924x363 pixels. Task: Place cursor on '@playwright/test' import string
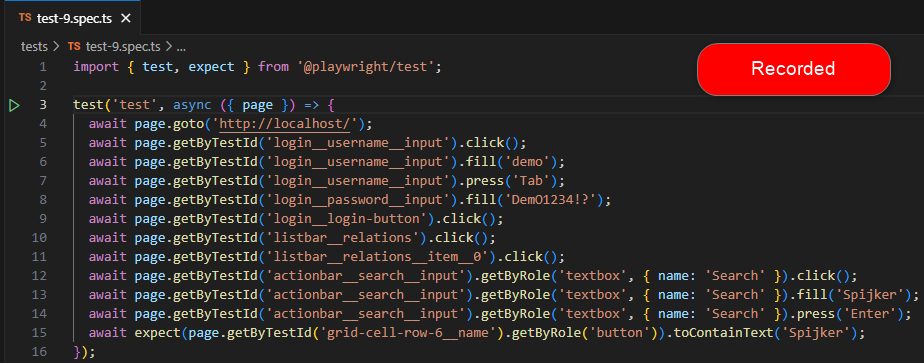(x=365, y=67)
